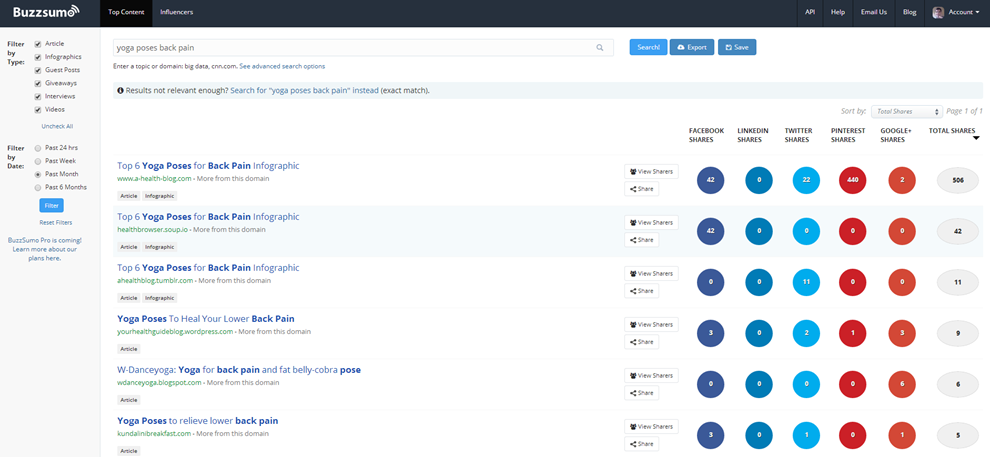Click the account avatar picture

939,12
